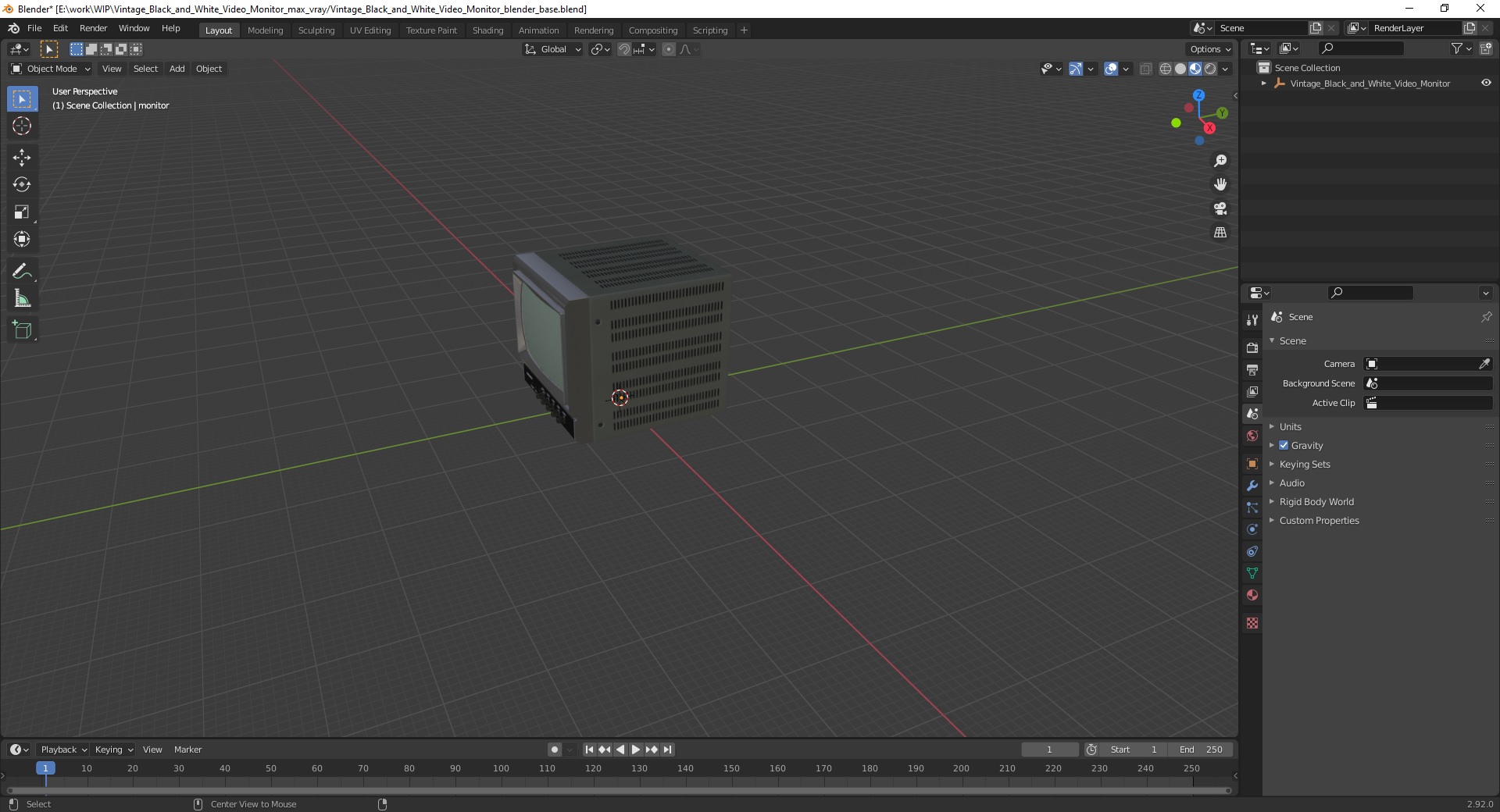Screen dimensions: 1500x812
Task: Open the Output properties tab
Action: 1252,369
